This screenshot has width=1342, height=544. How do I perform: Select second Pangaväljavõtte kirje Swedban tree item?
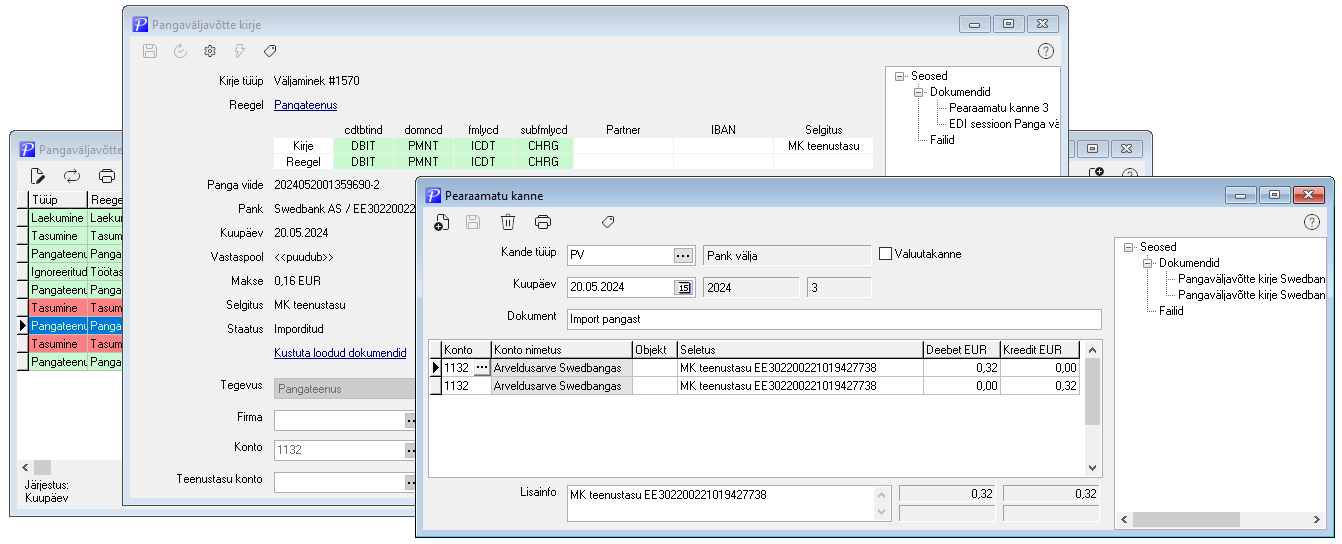tap(1252, 295)
